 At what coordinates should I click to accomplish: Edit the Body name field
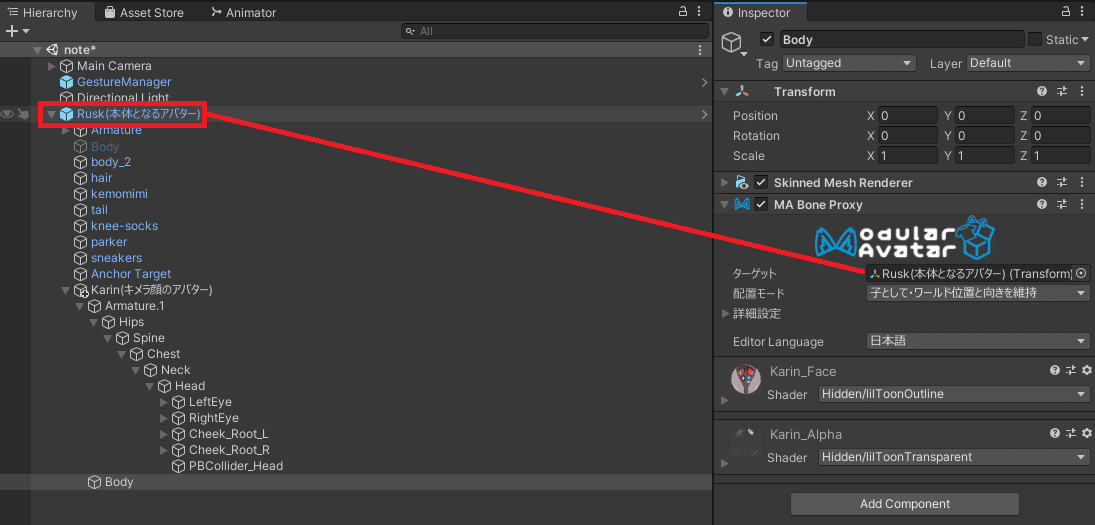902,40
